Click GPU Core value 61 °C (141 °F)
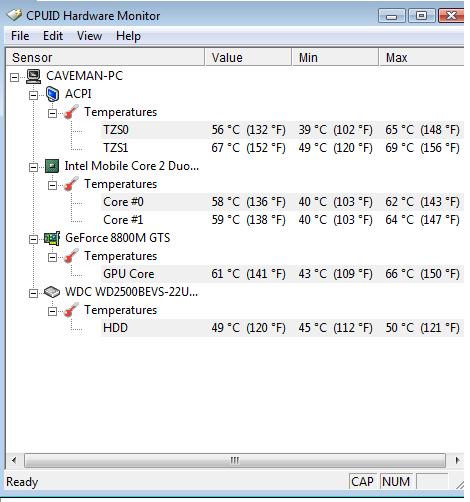 coord(248,274)
